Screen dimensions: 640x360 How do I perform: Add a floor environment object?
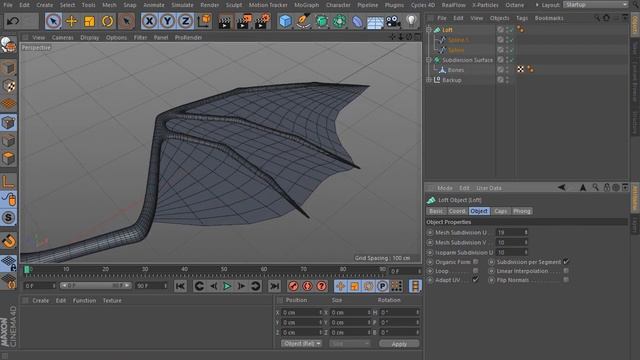375,22
